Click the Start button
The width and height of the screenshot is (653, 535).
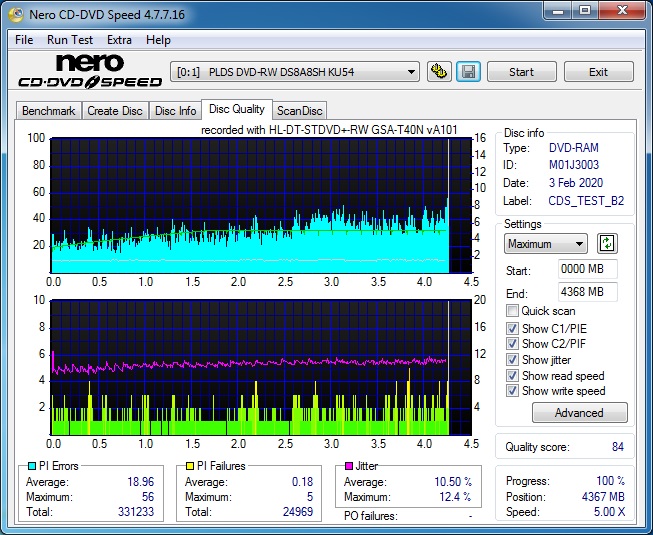point(521,72)
